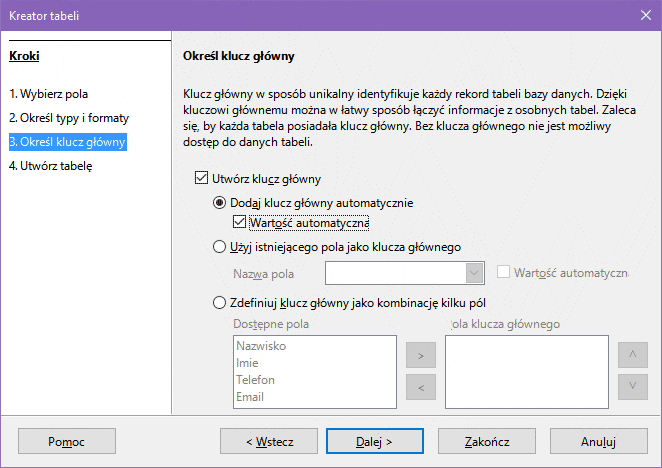Open help with the Pomoc button

67,440
